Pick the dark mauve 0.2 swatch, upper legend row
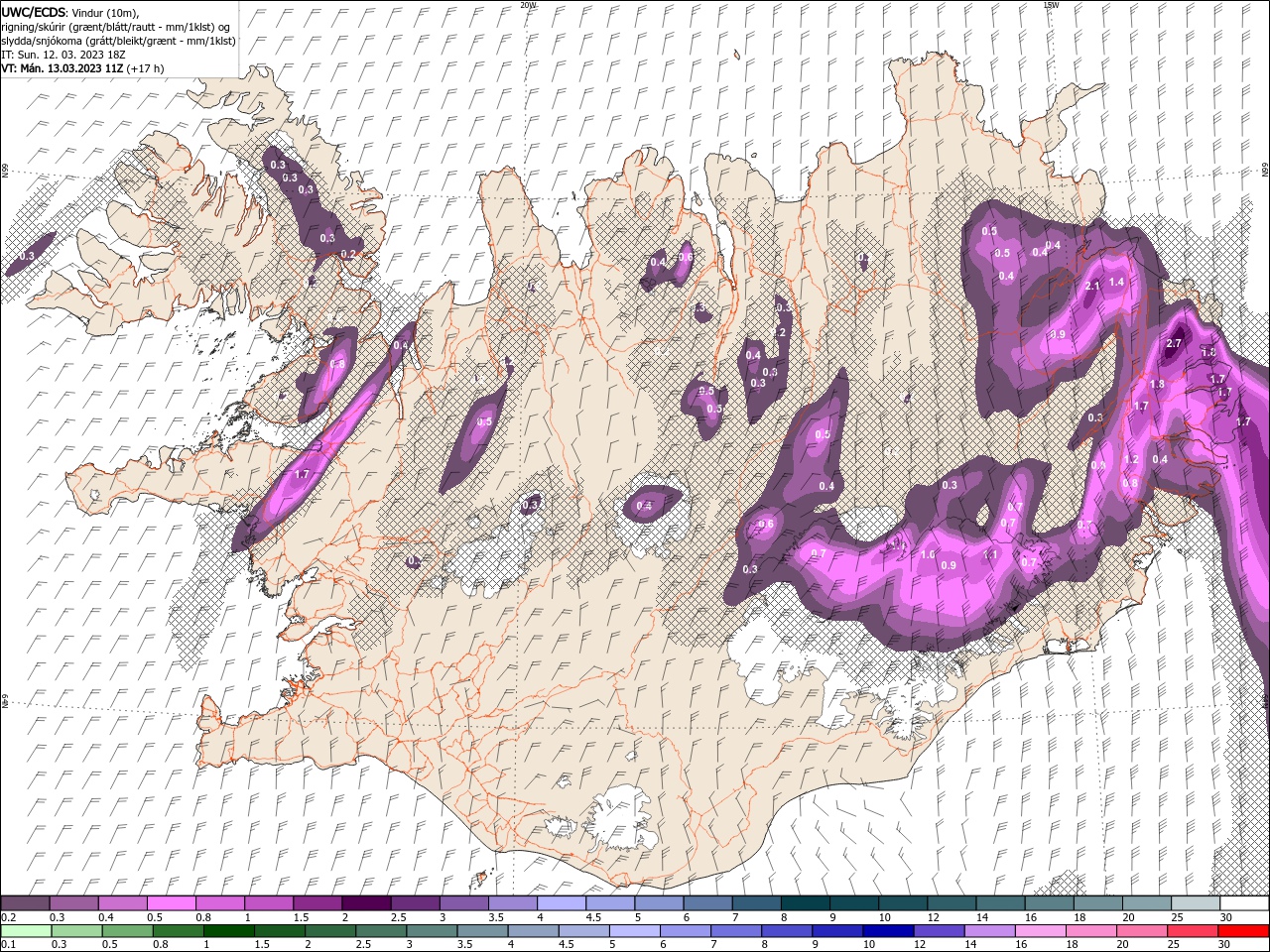Screen dimensions: 1270x952 [25, 903]
